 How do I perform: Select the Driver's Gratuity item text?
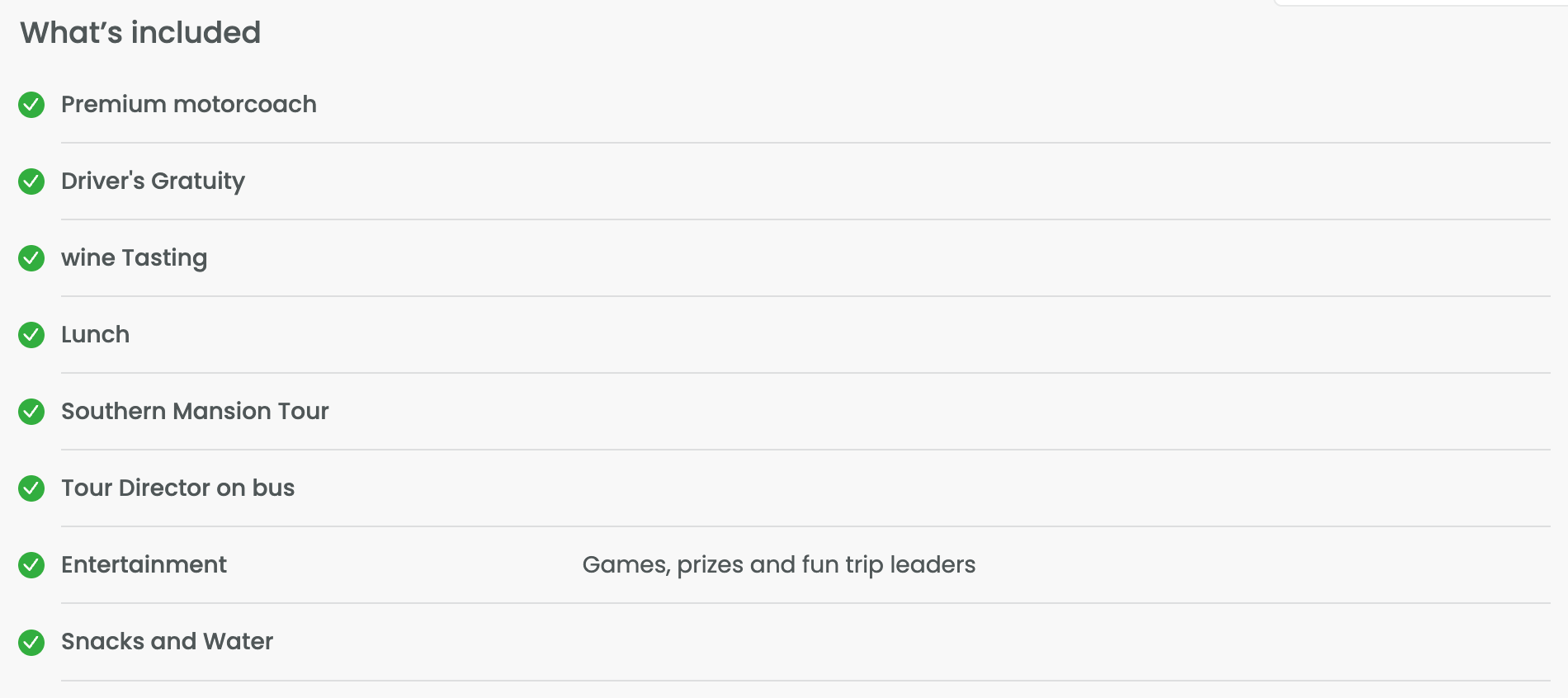tap(153, 182)
